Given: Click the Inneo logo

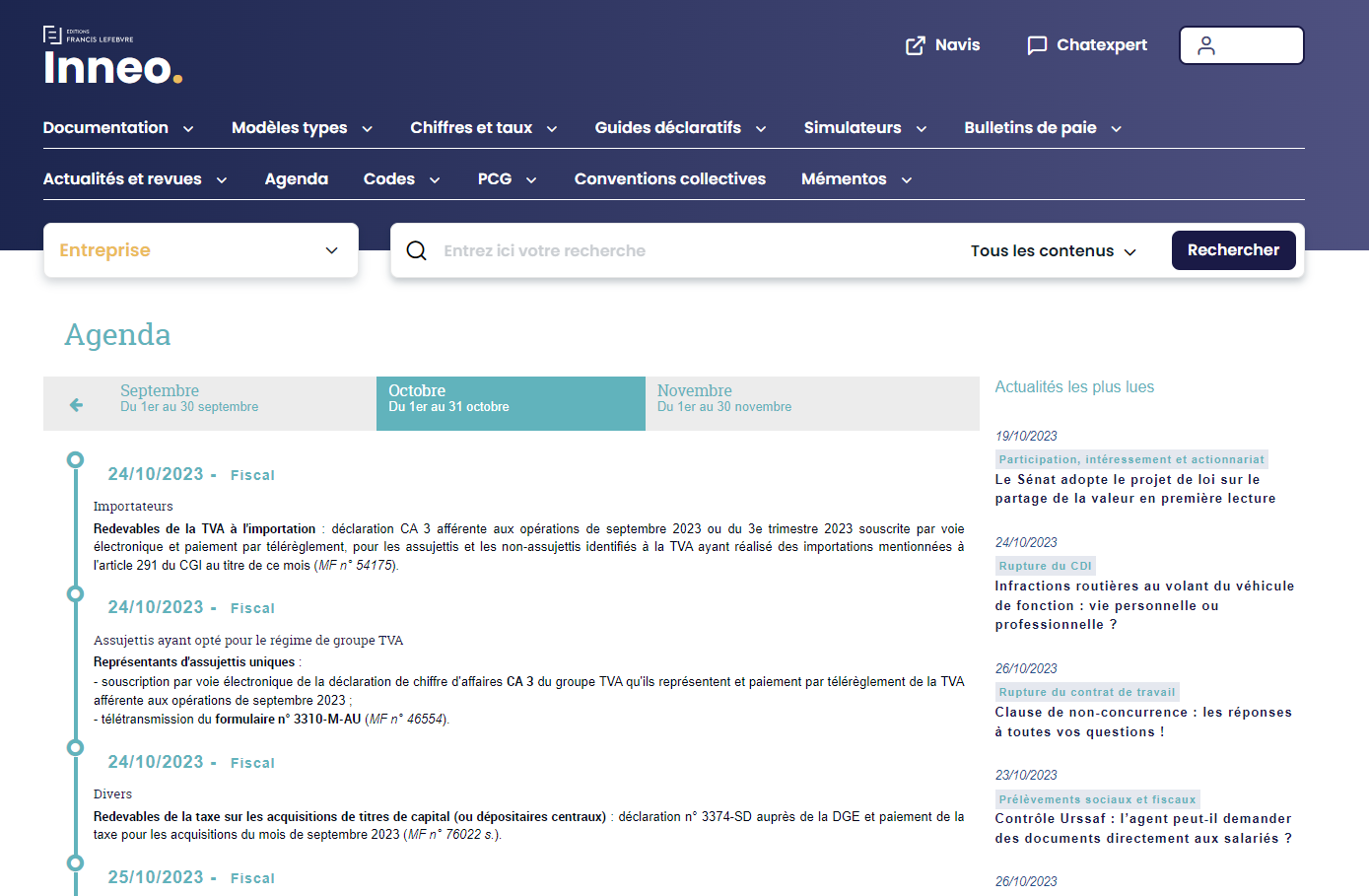Looking at the screenshot, I should tap(112, 57).
